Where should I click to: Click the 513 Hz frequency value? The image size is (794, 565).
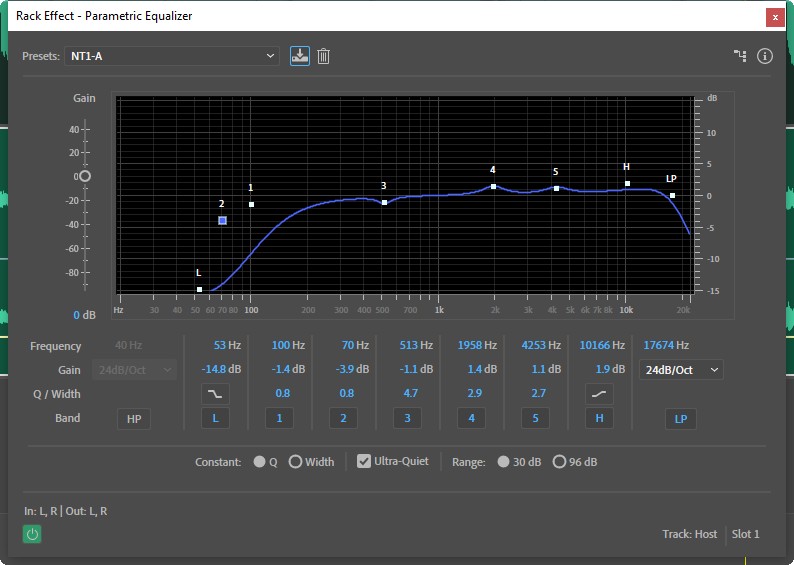[407, 345]
